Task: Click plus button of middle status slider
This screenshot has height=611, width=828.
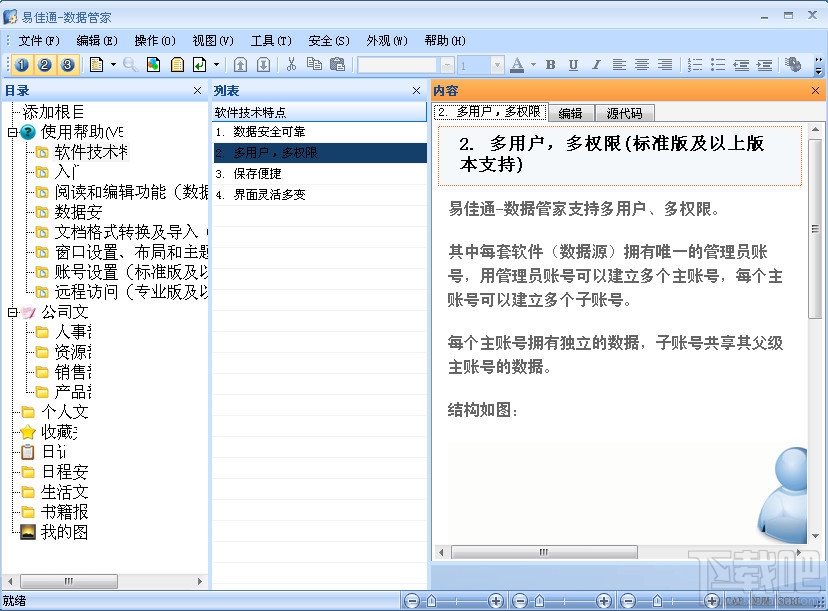Action: (x=604, y=601)
